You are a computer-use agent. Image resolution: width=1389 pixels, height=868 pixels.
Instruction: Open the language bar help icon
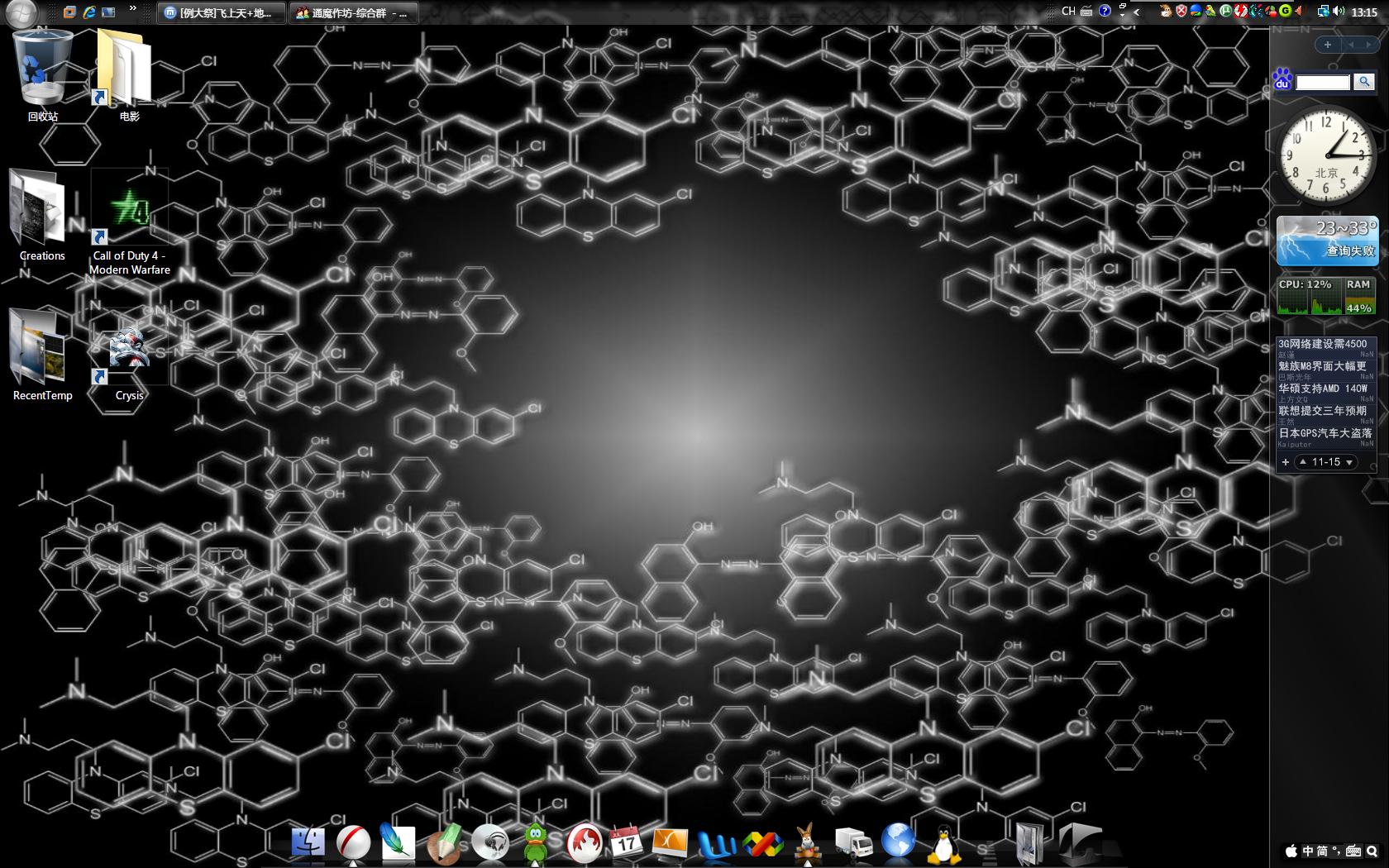pyautogui.click(x=1105, y=12)
